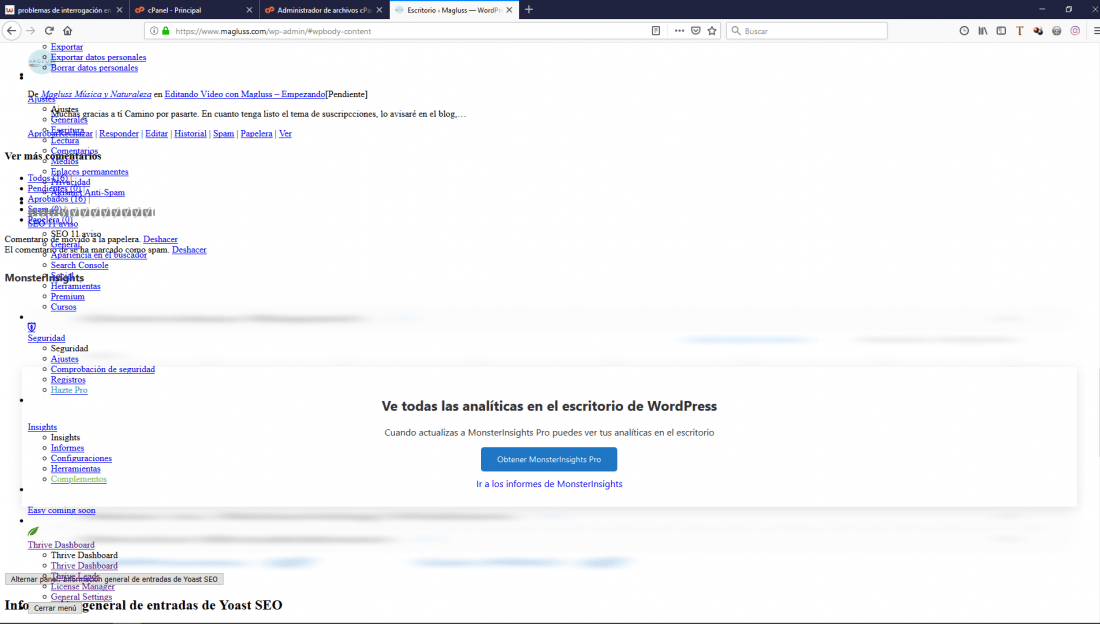This screenshot has height=624, width=1100.
Task: Mark comment as Spam via action link
Action: click(224, 133)
